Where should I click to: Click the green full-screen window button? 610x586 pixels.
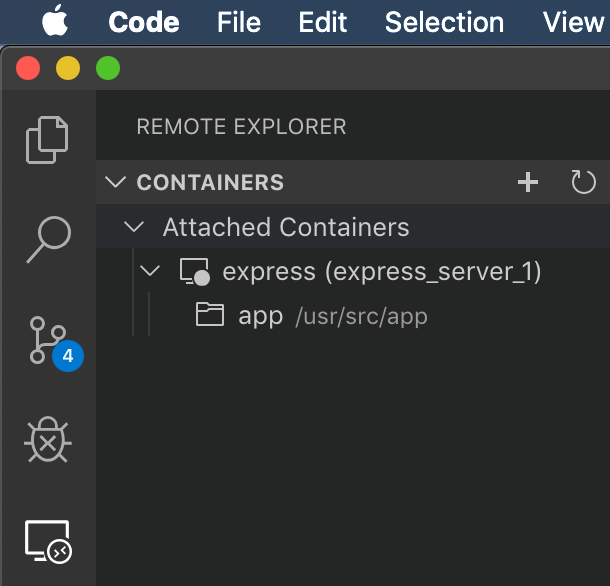point(107,68)
